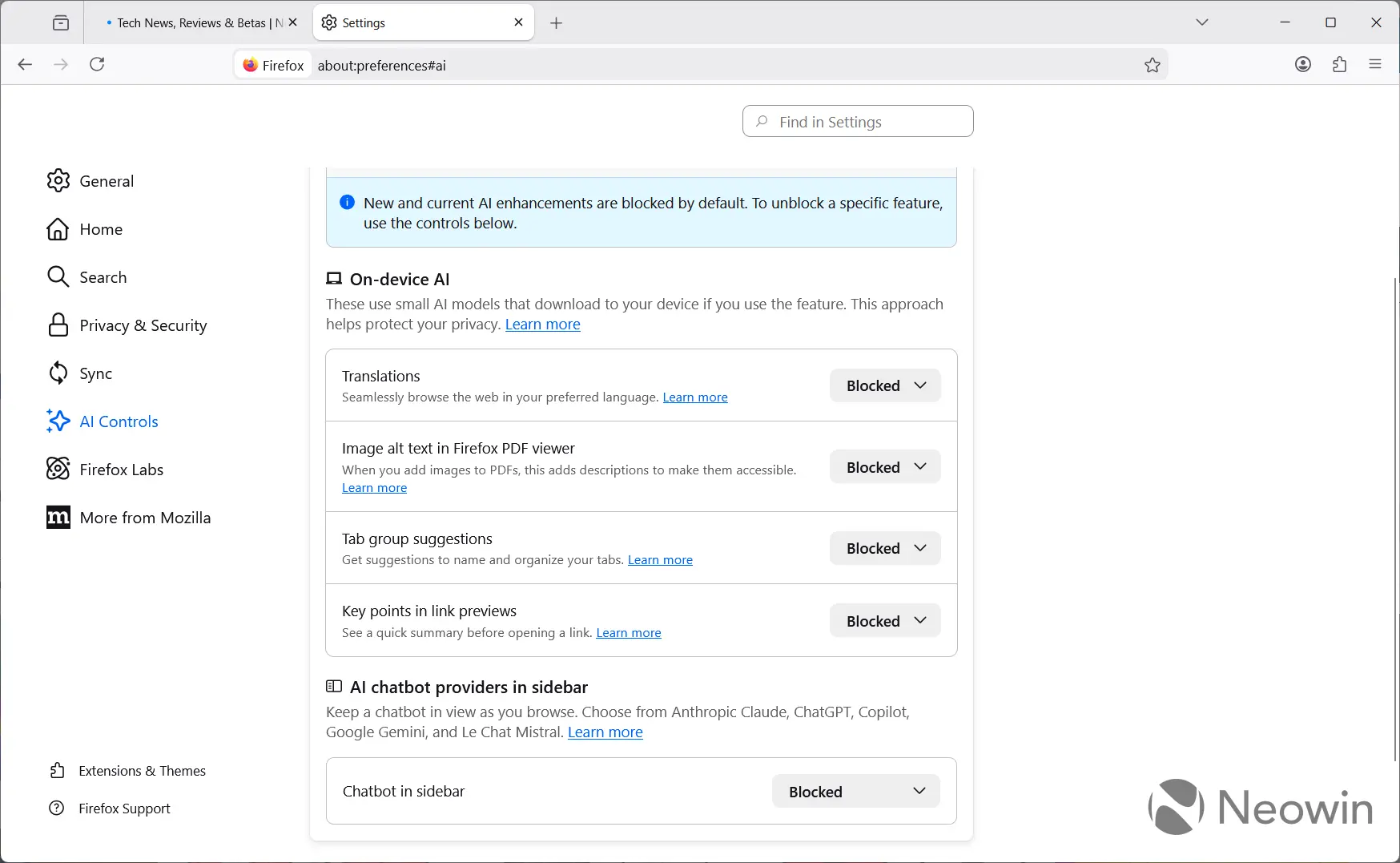The image size is (1400, 863).
Task: Open More from Mozilla section
Action: (x=145, y=517)
